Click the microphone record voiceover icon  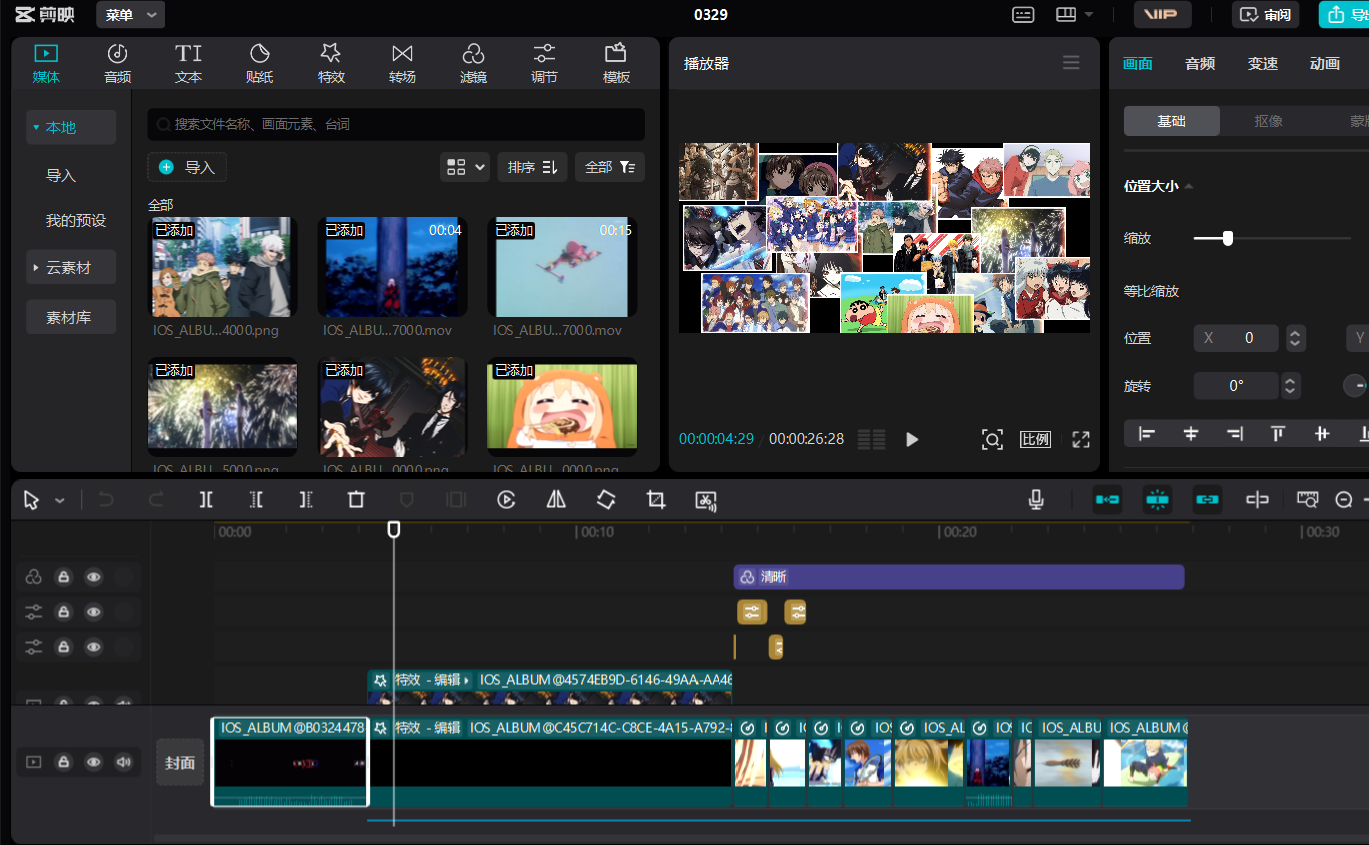(1036, 500)
